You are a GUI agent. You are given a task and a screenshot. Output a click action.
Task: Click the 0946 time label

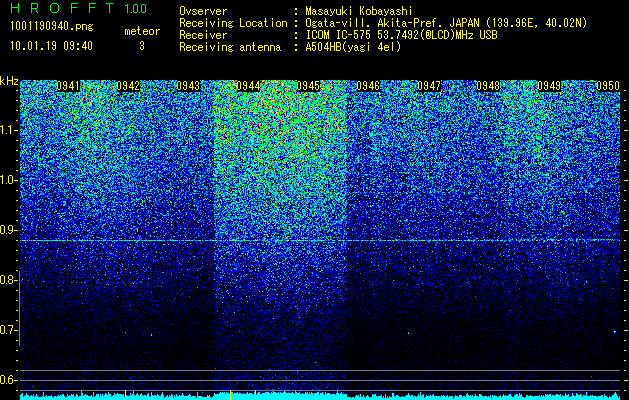point(368,86)
